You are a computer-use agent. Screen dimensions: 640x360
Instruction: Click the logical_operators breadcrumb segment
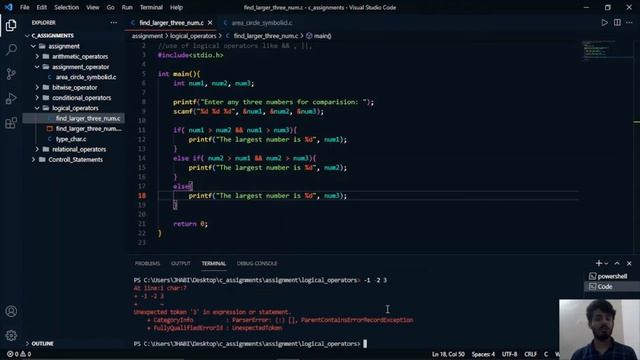[193, 36]
